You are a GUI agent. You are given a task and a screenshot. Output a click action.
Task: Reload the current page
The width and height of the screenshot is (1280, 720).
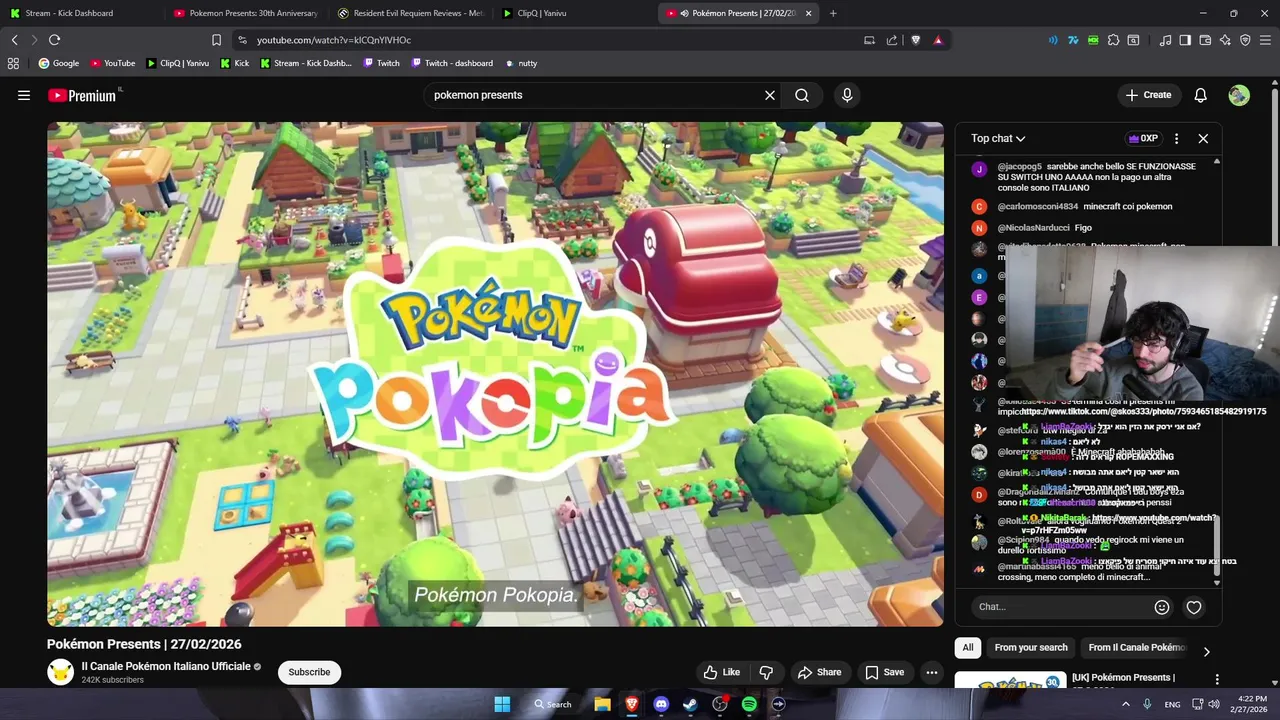click(54, 40)
